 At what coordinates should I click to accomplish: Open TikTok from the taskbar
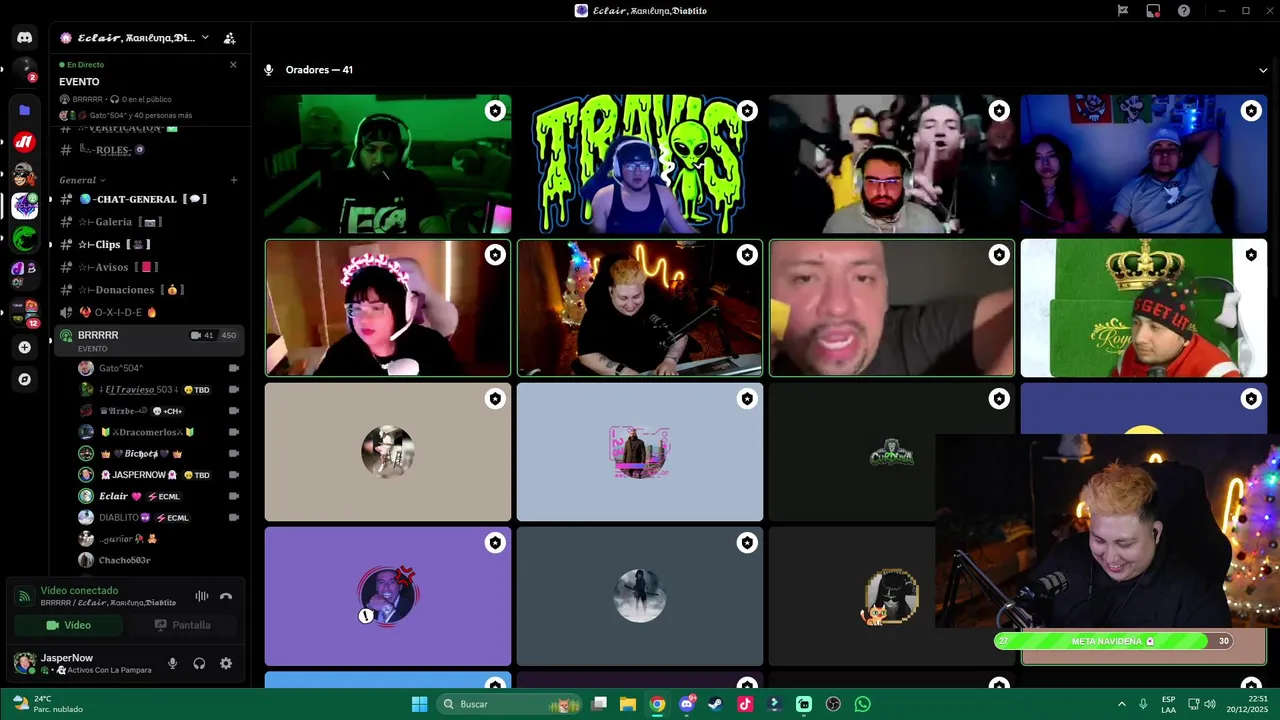point(745,704)
